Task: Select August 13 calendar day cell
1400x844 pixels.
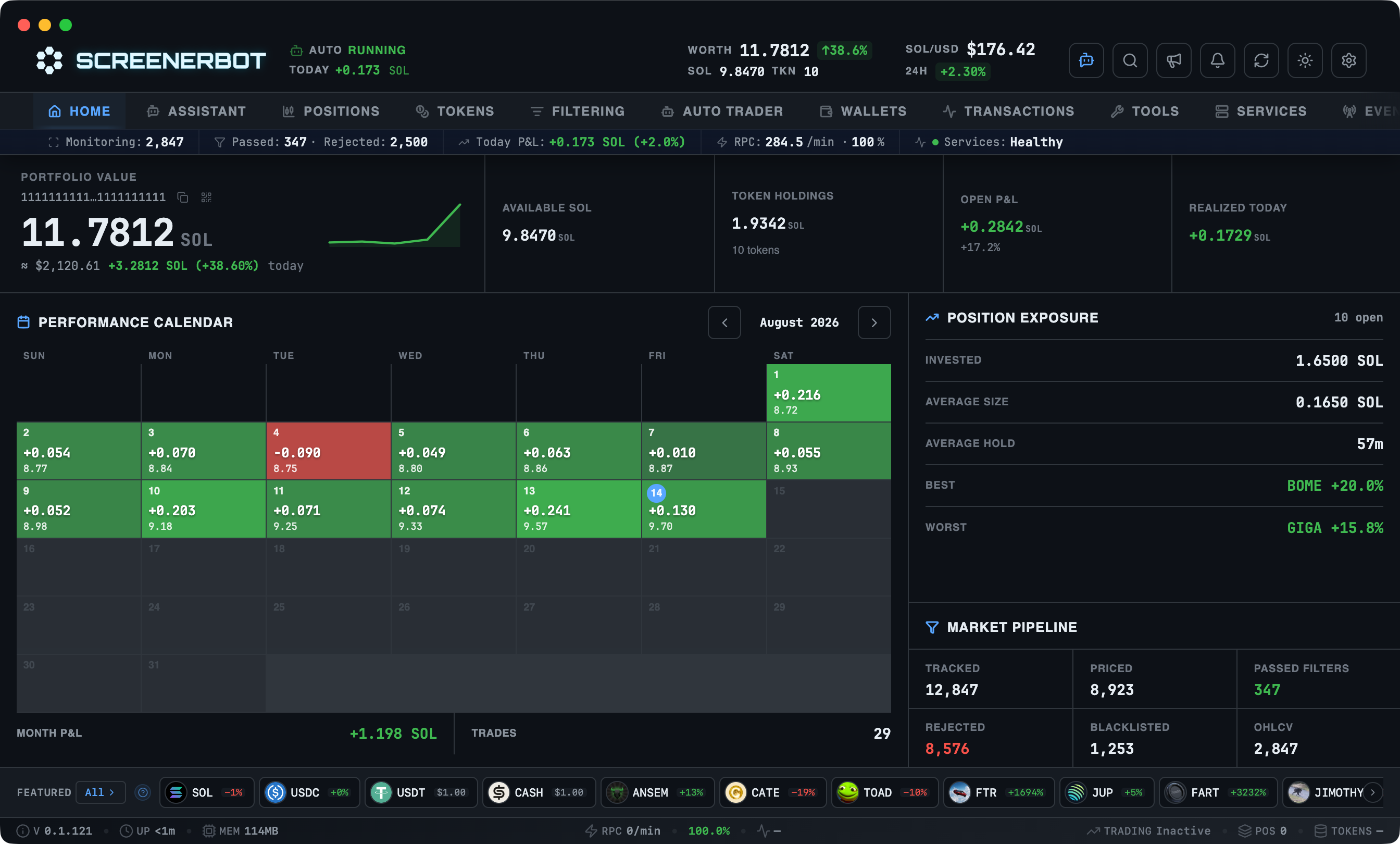Action: (579, 508)
